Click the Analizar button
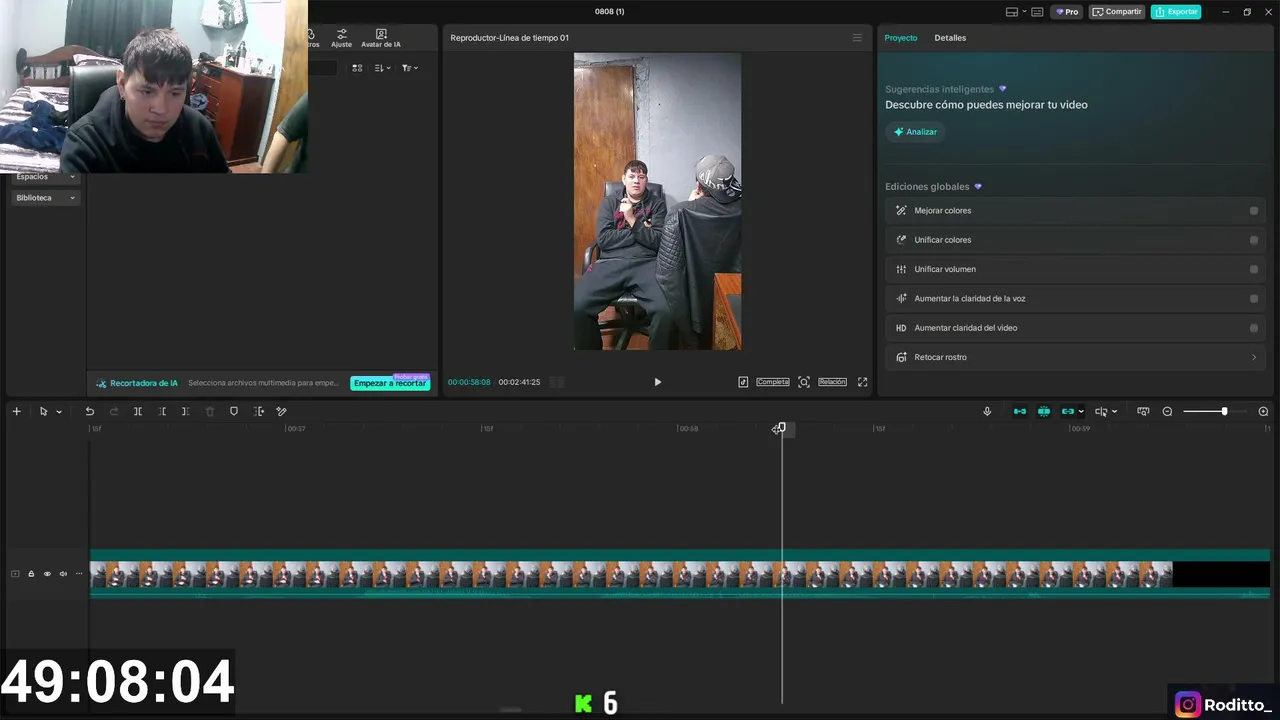Viewport: 1280px width, 720px height. [x=915, y=132]
